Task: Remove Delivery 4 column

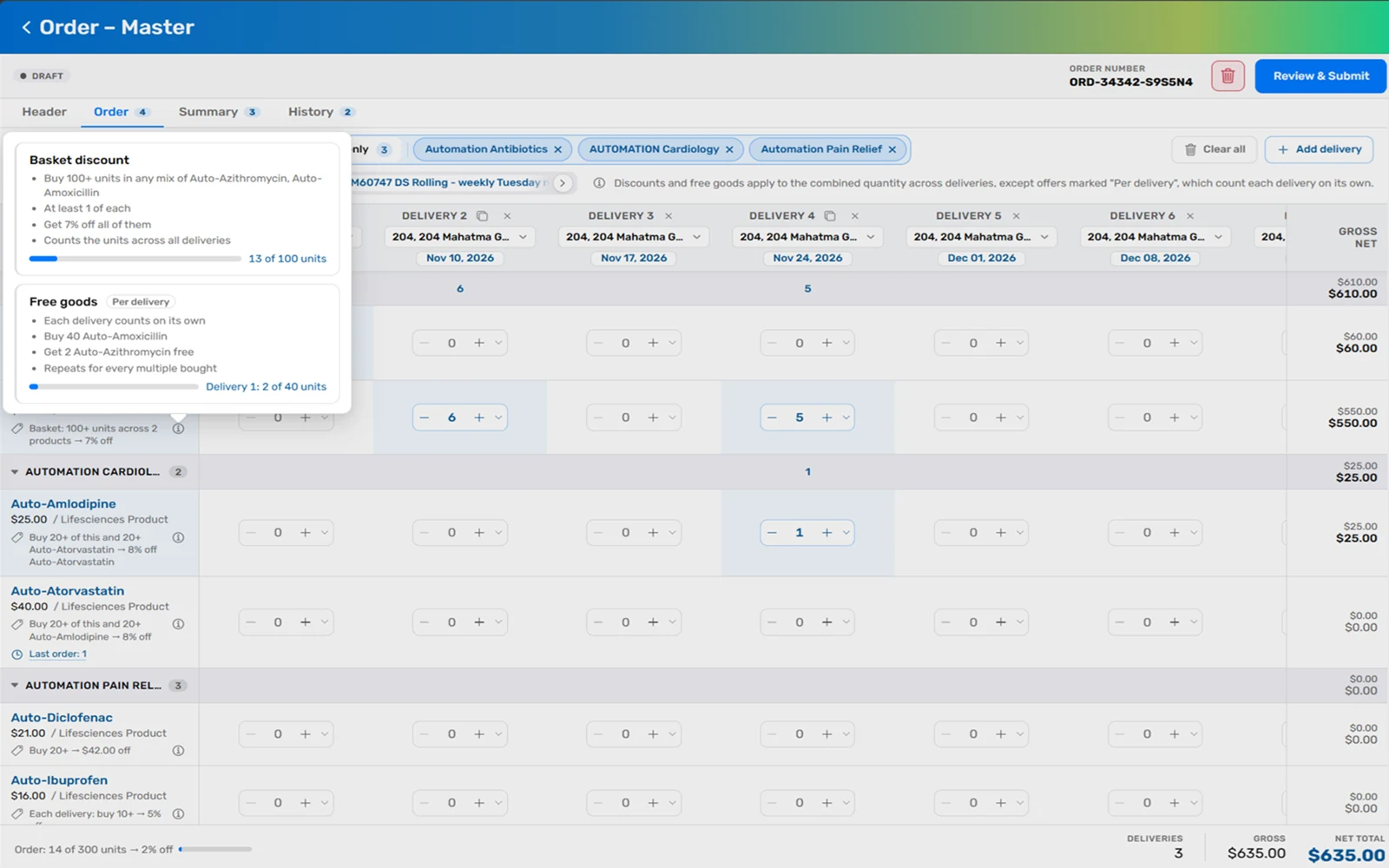Action: pyautogui.click(x=855, y=216)
